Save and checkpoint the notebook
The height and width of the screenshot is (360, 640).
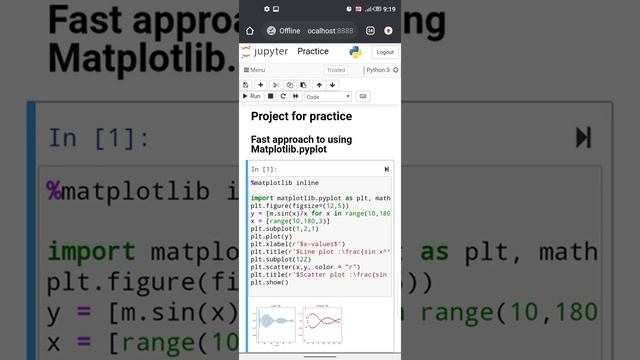246,85
